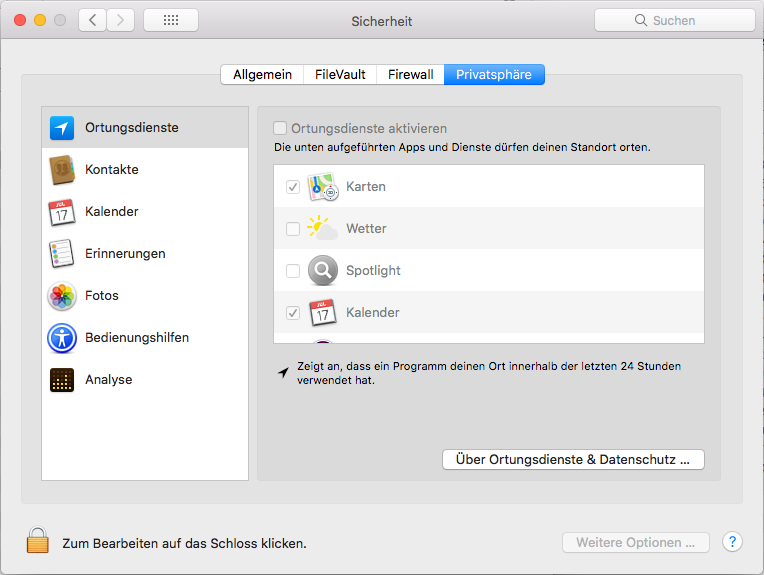Select the Erinnerungen list icon
Image resolution: width=764 pixels, height=575 pixels.
point(61,253)
